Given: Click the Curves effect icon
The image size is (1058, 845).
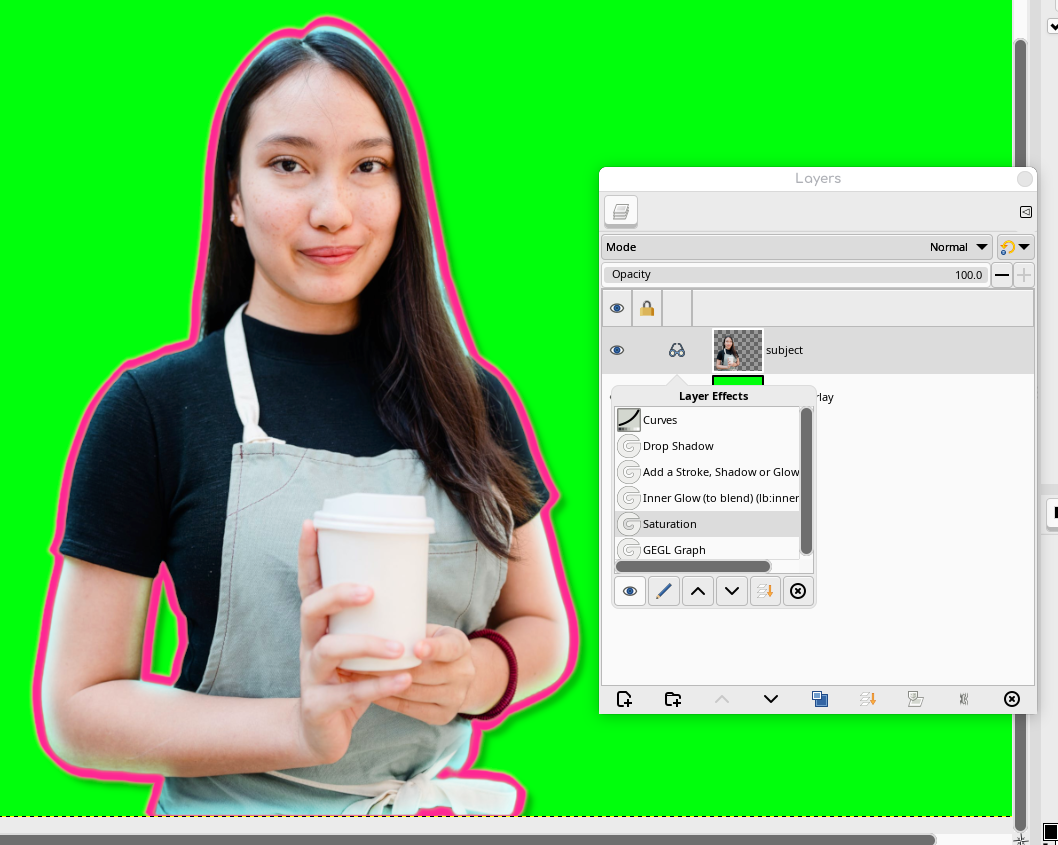Looking at the screenshot, I should [628, 420].
